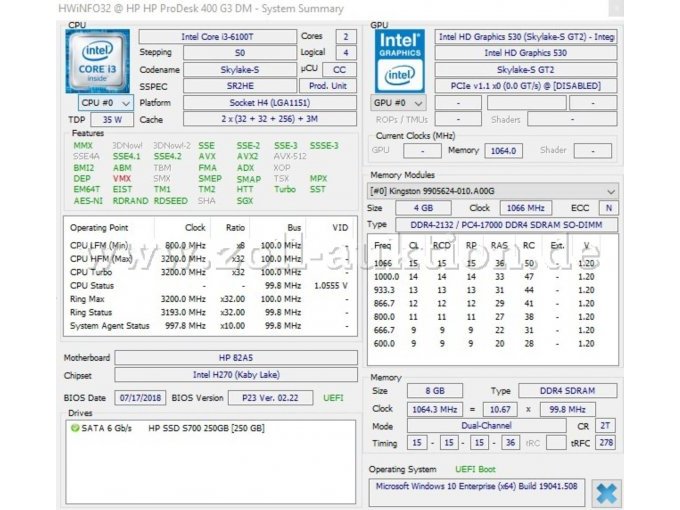Click the GPU memory clock 1064.0 value
The width and height of the screenshot is (680, 510).
coord(503,151)
